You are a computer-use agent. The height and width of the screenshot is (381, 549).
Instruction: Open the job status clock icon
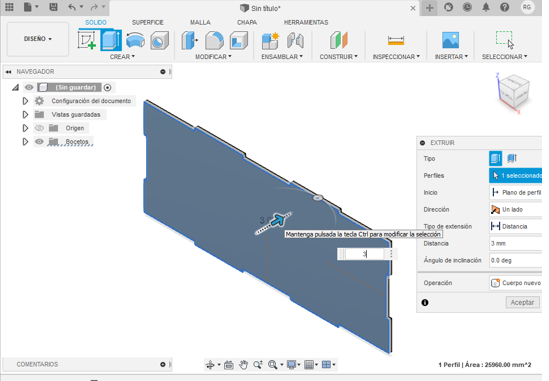(467, 7)
